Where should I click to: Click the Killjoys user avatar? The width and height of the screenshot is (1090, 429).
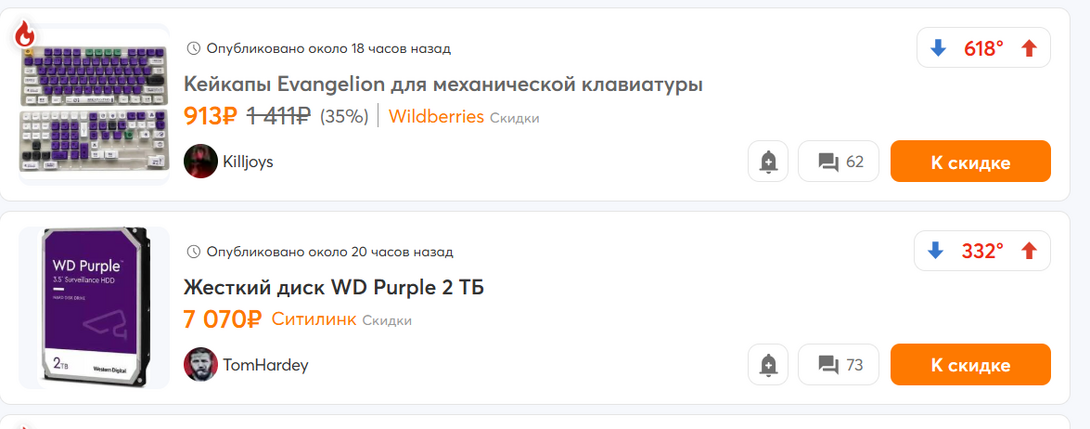(200, 161)
